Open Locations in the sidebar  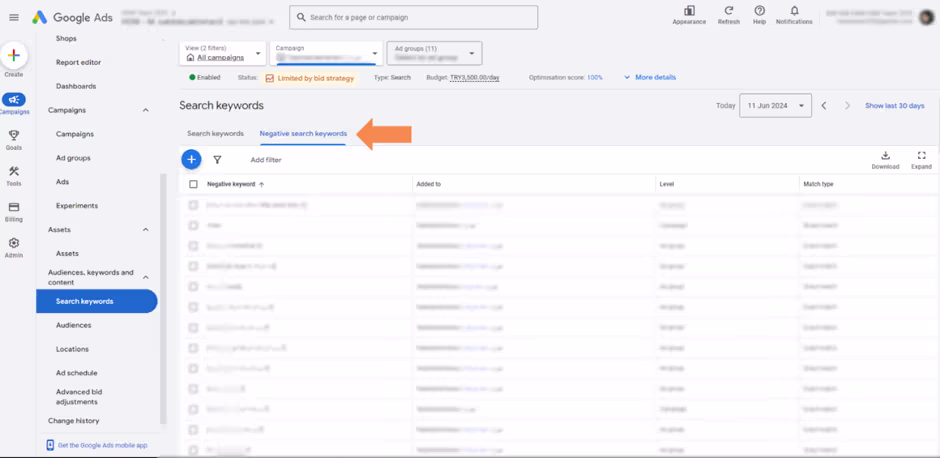(x=73, y=349)
